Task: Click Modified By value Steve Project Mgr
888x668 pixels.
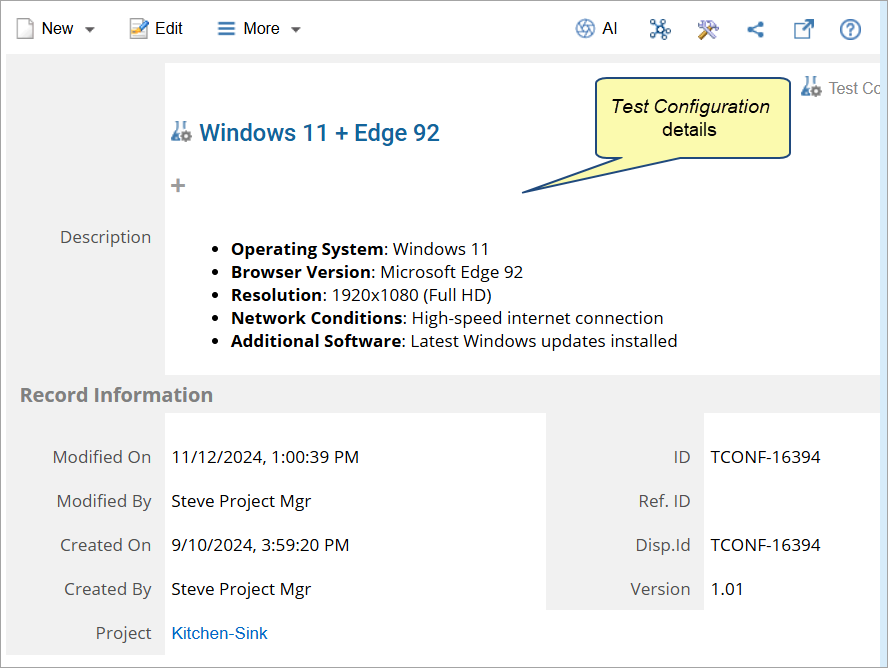Action: point(241,501)
